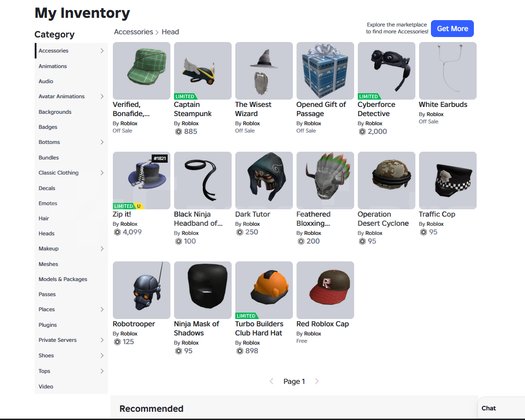Click the Get More button
525x420 pixels.
[452, 28]
